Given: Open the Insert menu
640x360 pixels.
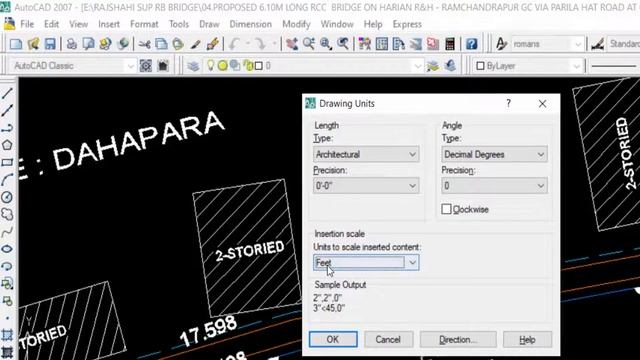Looking at the screenshot, I should [x=109, y=24].
